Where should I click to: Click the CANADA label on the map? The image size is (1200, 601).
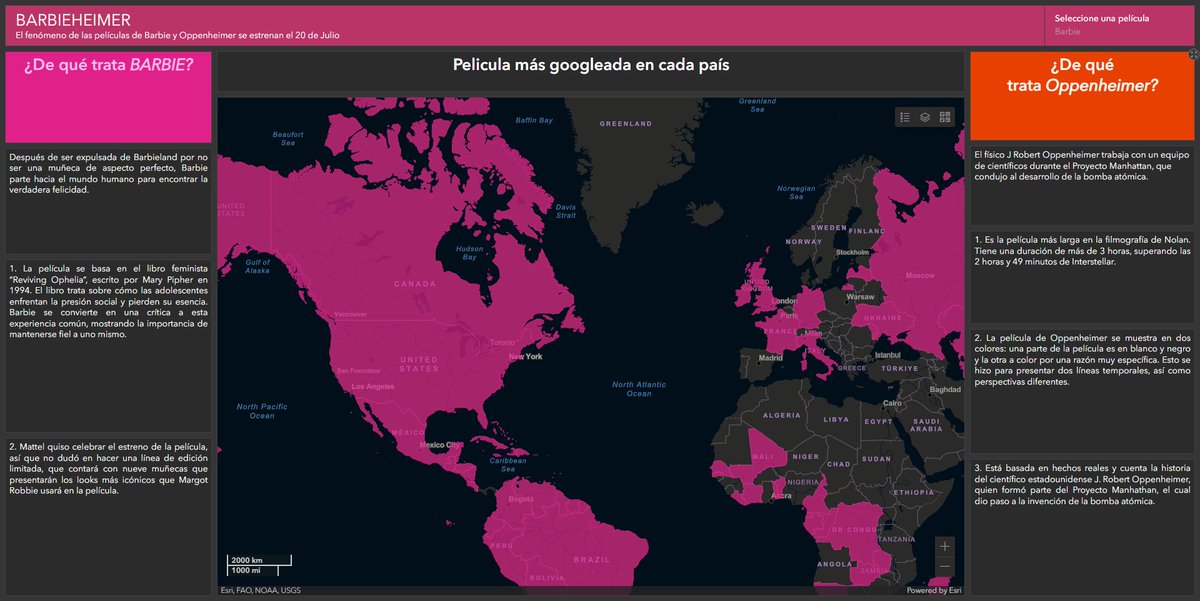coord(414,283)
